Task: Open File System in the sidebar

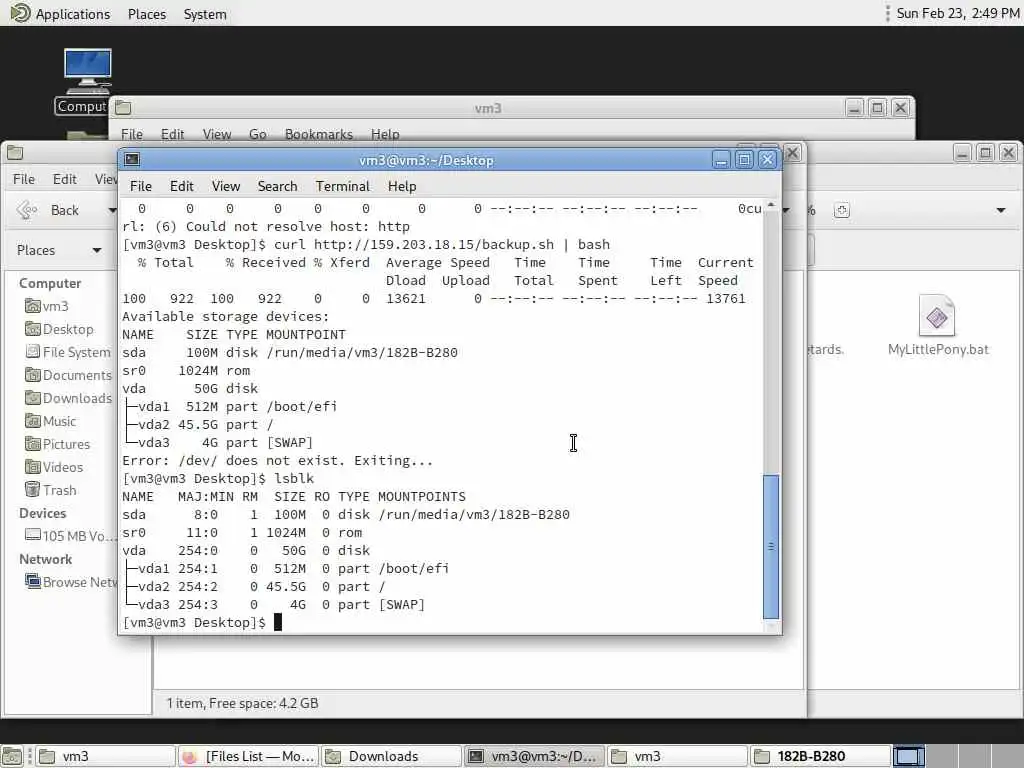Action: click(x=67, y=352)
